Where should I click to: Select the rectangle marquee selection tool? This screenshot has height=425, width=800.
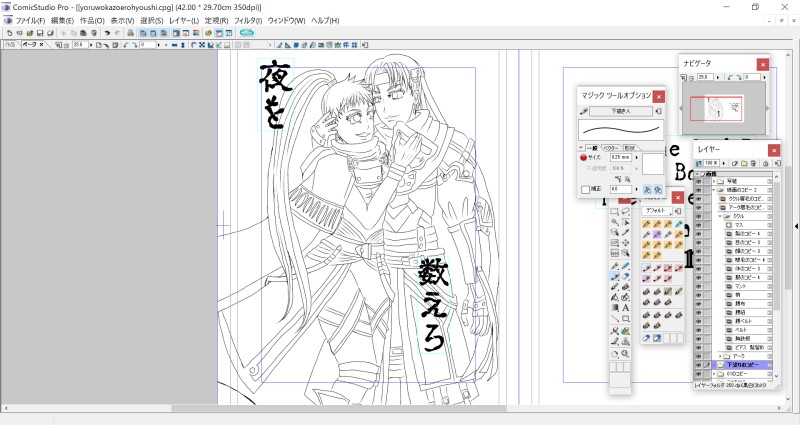click(615, 212)
